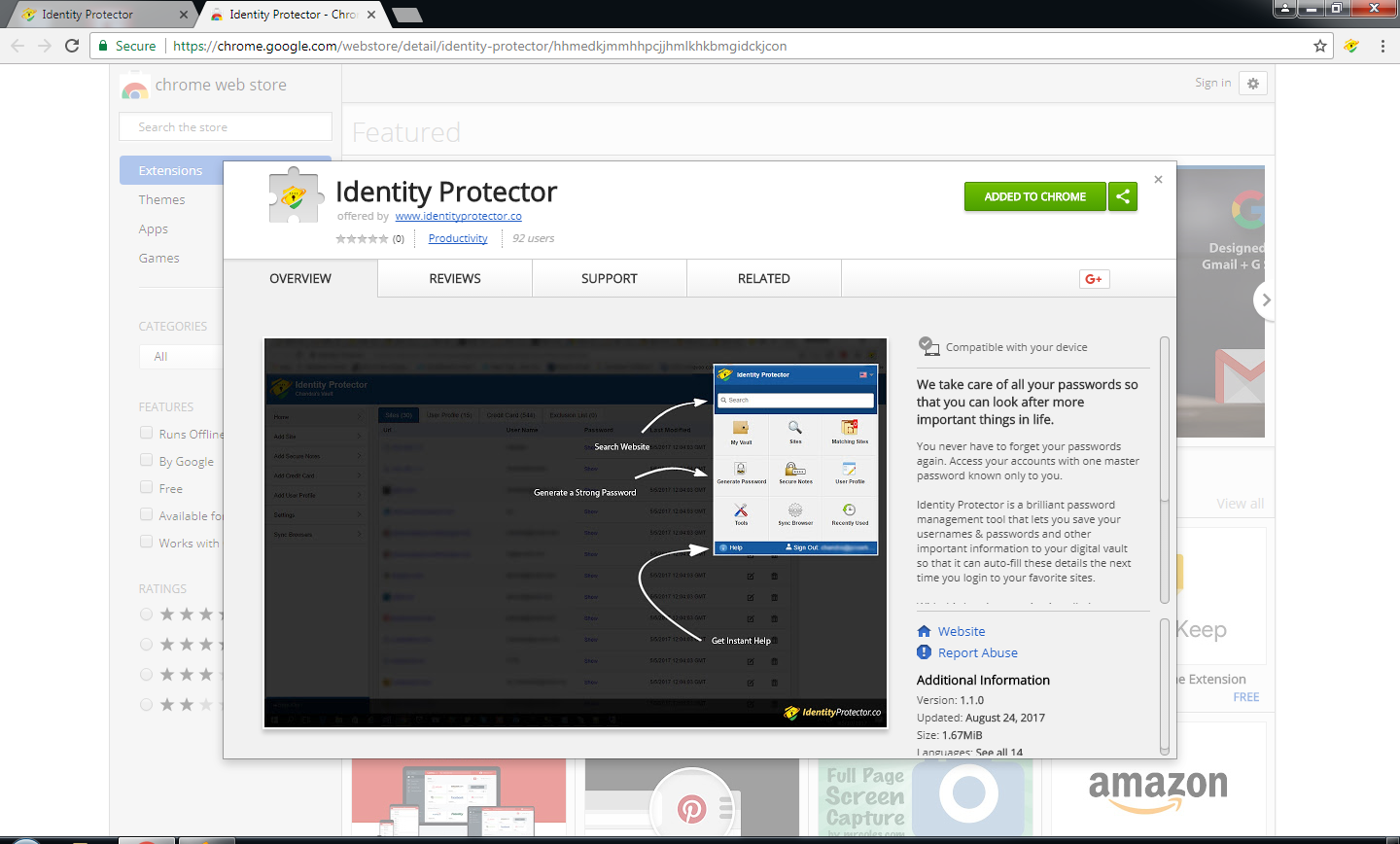
Task: Click the home icon beside Website
Action: tap(924, 631)
